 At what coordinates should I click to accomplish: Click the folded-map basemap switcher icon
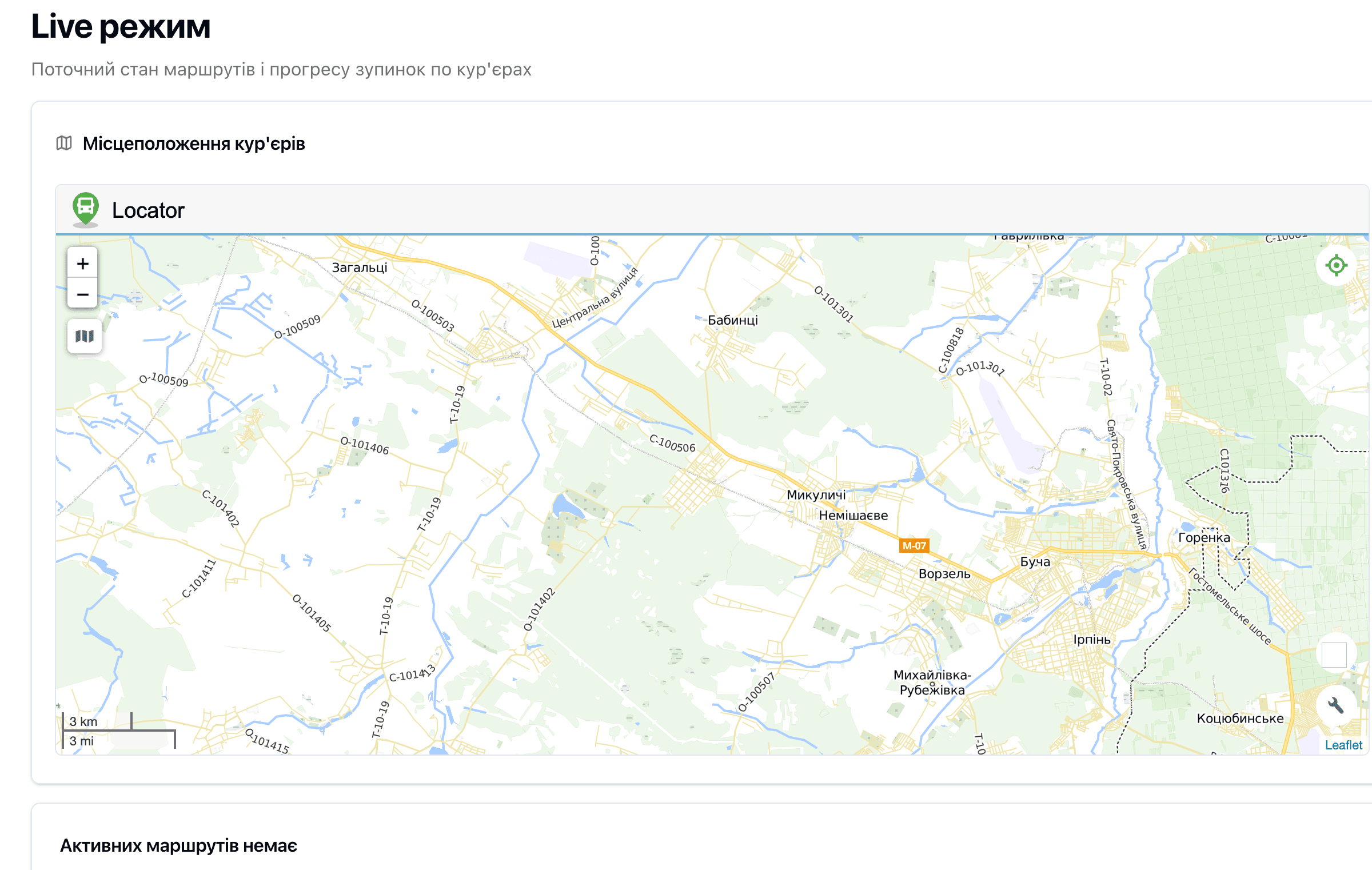[84, 336]
